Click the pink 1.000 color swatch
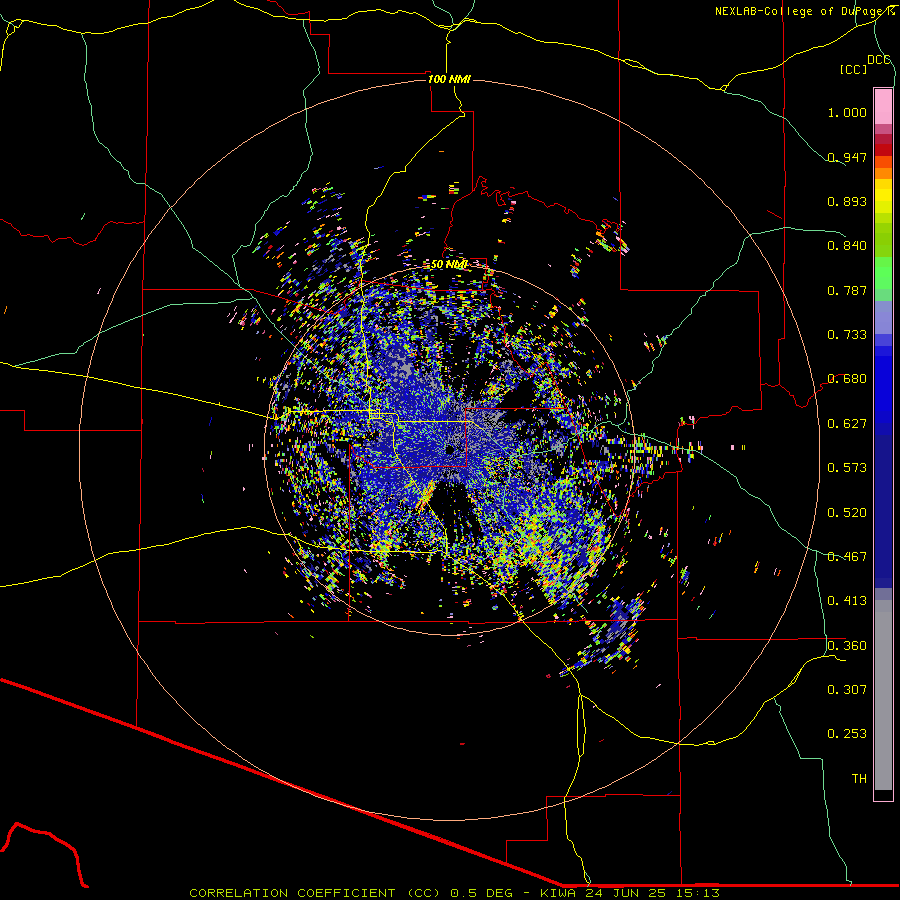The image size is (900, 900). pos(883,107)
